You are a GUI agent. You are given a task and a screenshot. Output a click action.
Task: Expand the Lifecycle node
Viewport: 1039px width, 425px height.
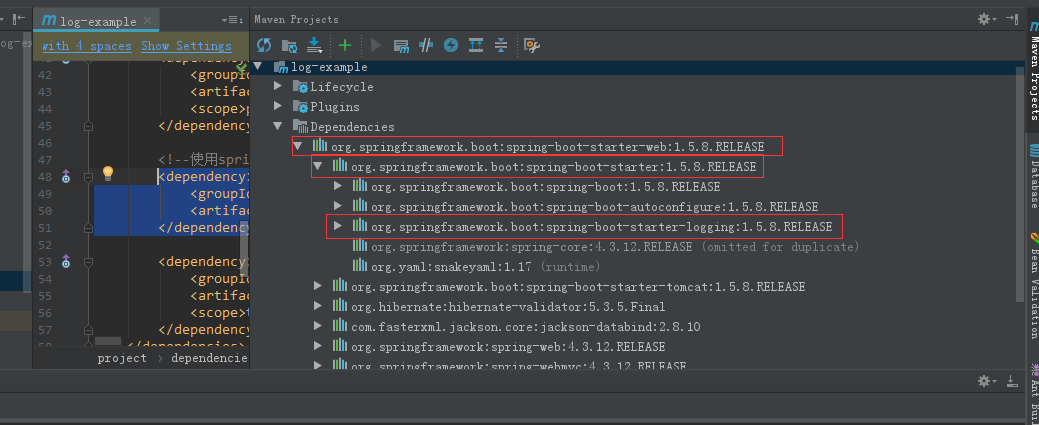[x=278, y=86]
